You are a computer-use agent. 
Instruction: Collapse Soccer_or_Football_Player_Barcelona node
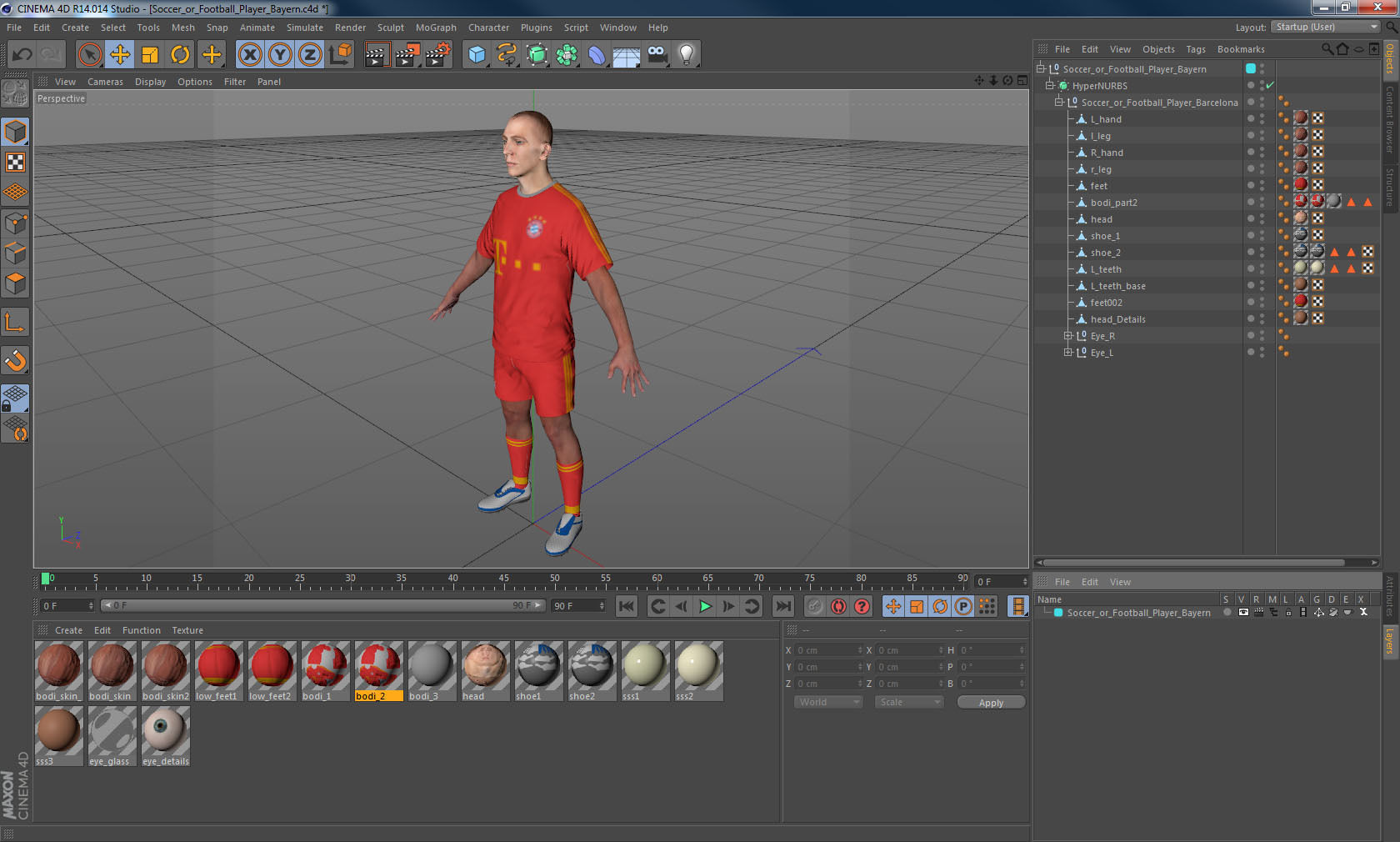click(x=1059, y=103)
